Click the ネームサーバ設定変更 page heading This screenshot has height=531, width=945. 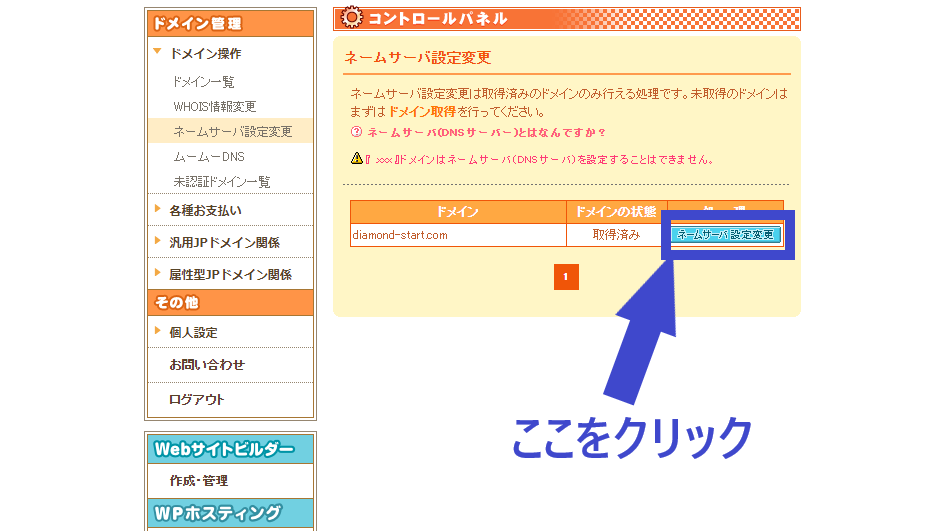coord(417,58)
